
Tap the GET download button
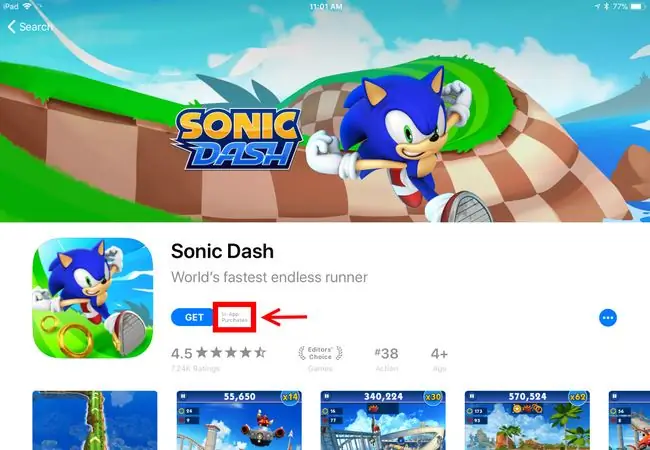pyautogui.click(x=193, y=317)
